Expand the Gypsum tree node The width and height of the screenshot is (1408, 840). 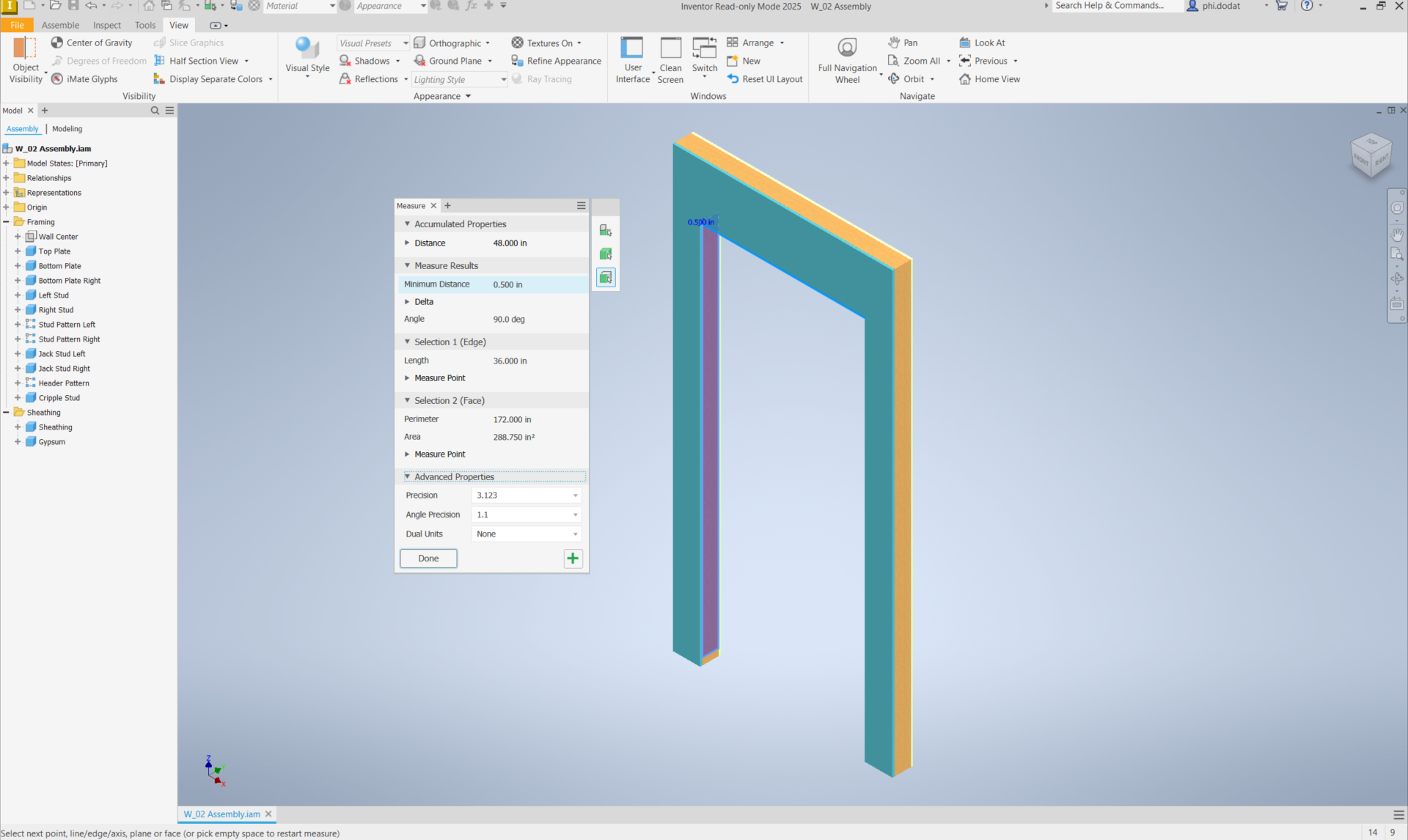18,442
